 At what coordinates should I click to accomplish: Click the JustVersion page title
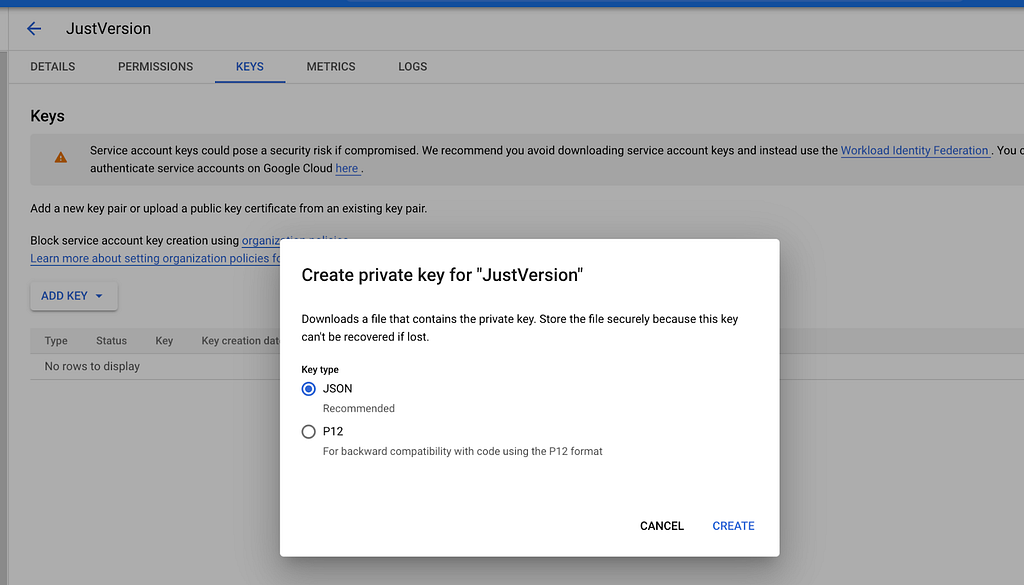(x=108, y=29)
